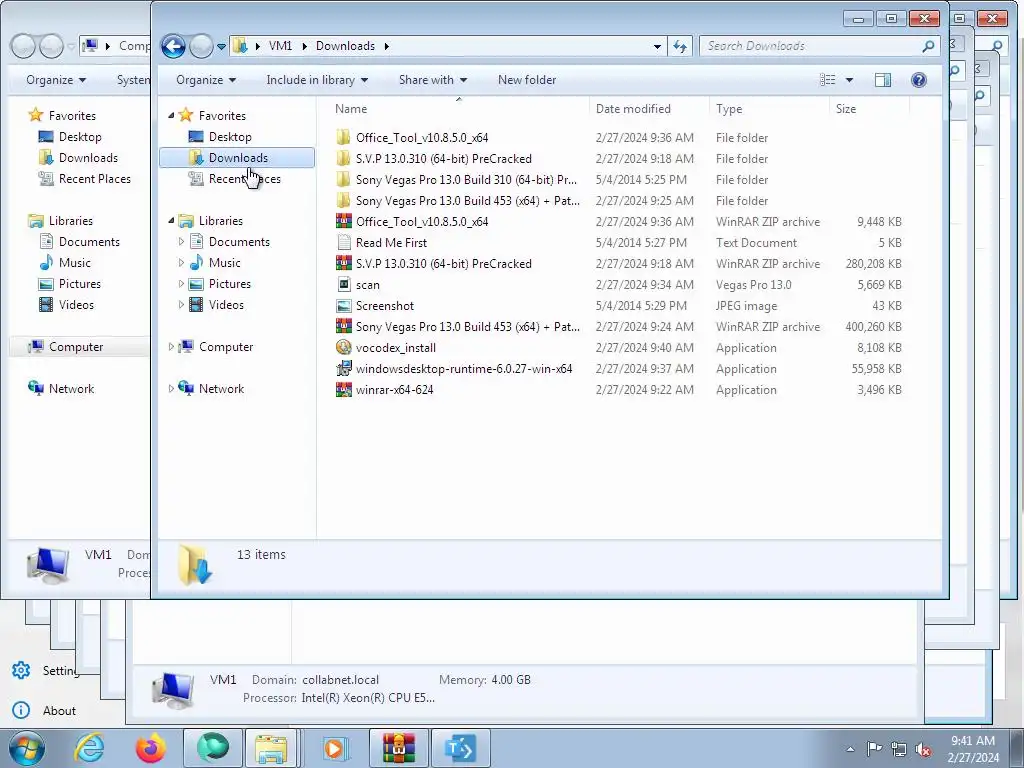Open Internet Explorer from the taskbar

click(x=89, y=748)
